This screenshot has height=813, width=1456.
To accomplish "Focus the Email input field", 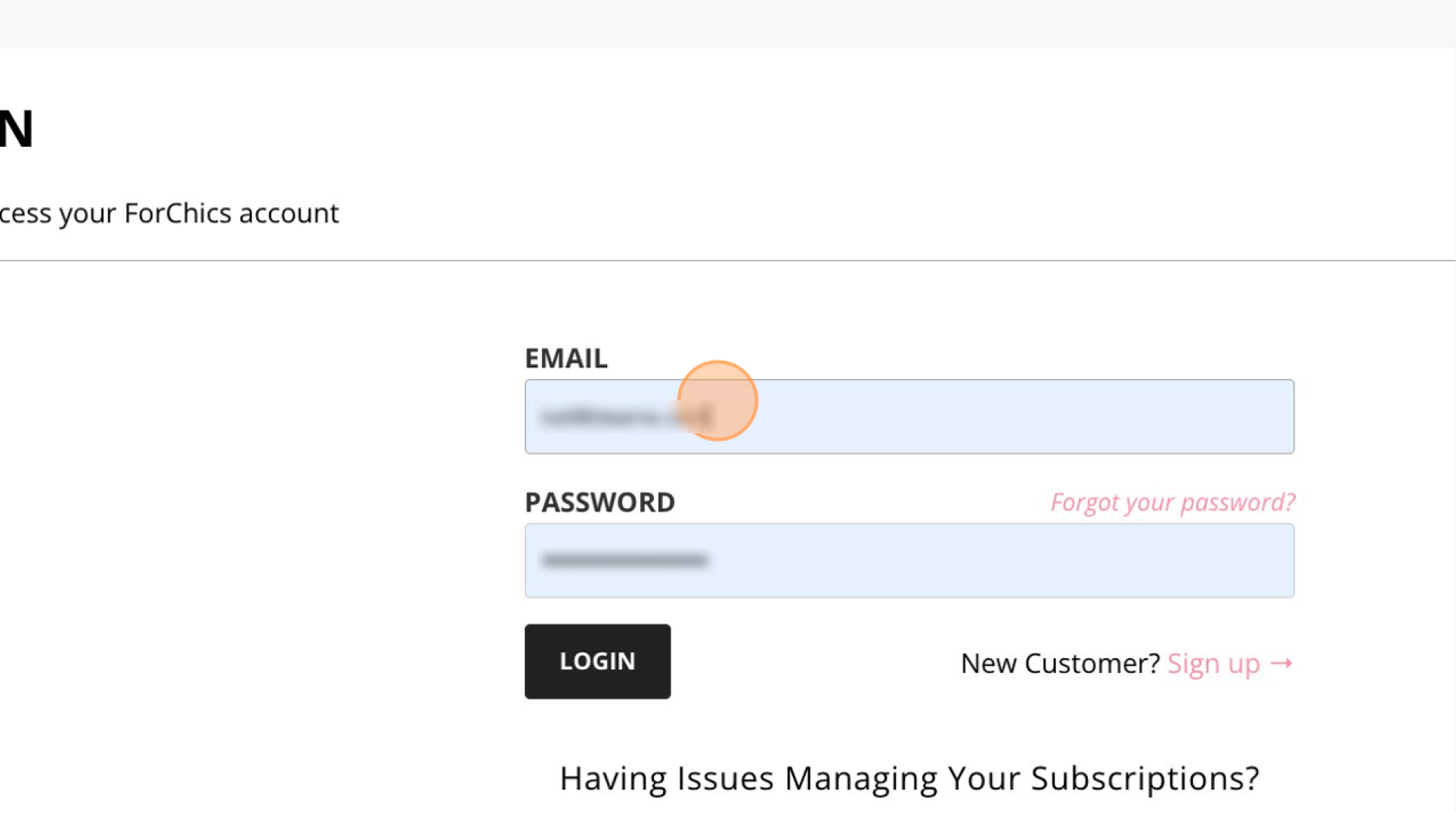I will pos(909,417).
